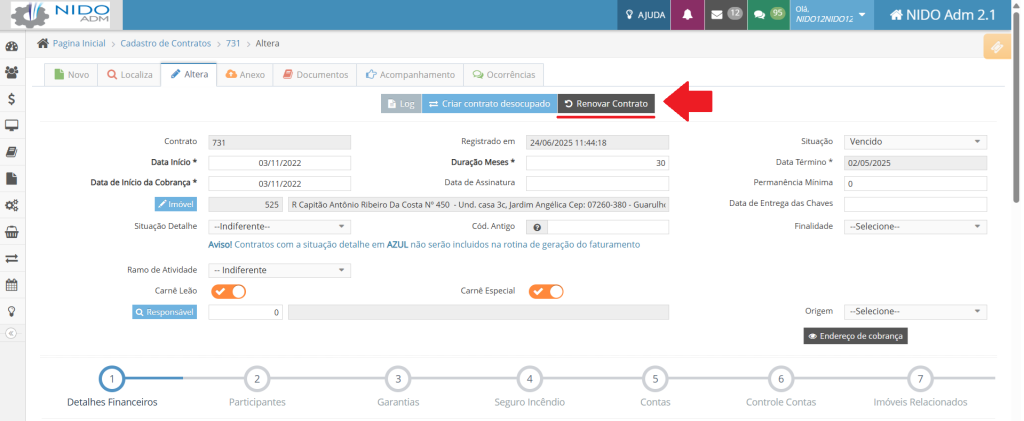Image resolution: width=1024 pixels, height=421 pixels.
Task: Open the people group icon in sidebar
Action: pos(12,72)
